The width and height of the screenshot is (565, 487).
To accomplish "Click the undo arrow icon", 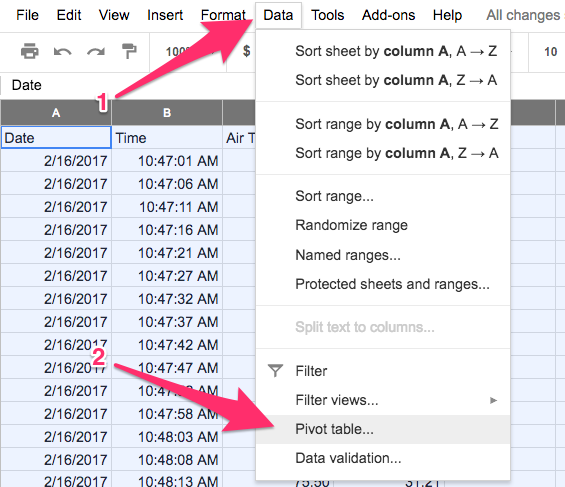I will tap(62, 52).
